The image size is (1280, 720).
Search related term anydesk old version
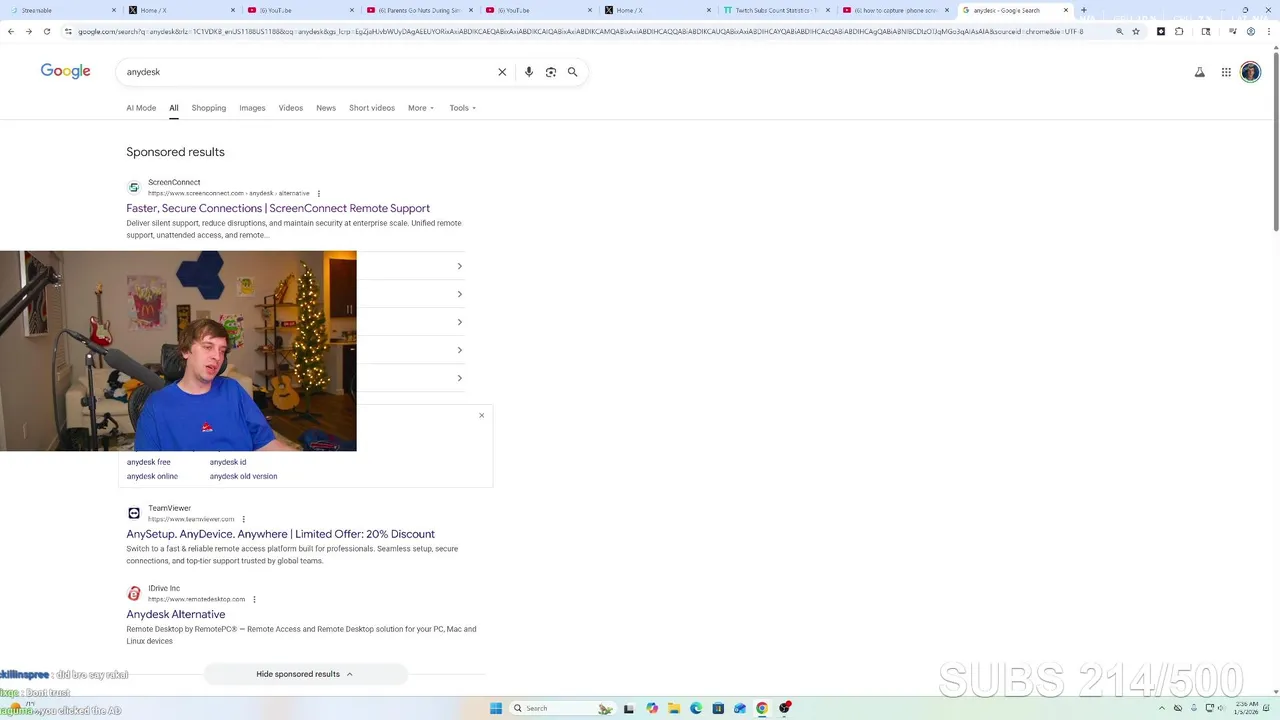coord(243,476)
